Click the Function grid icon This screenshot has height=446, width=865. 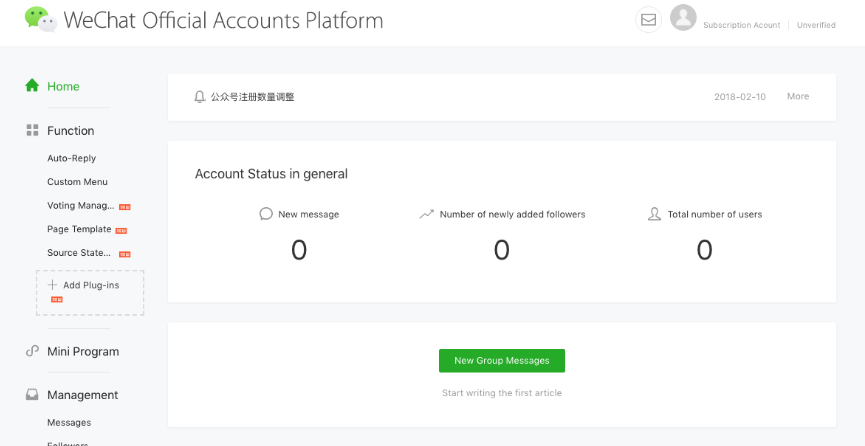coord(32,131)
